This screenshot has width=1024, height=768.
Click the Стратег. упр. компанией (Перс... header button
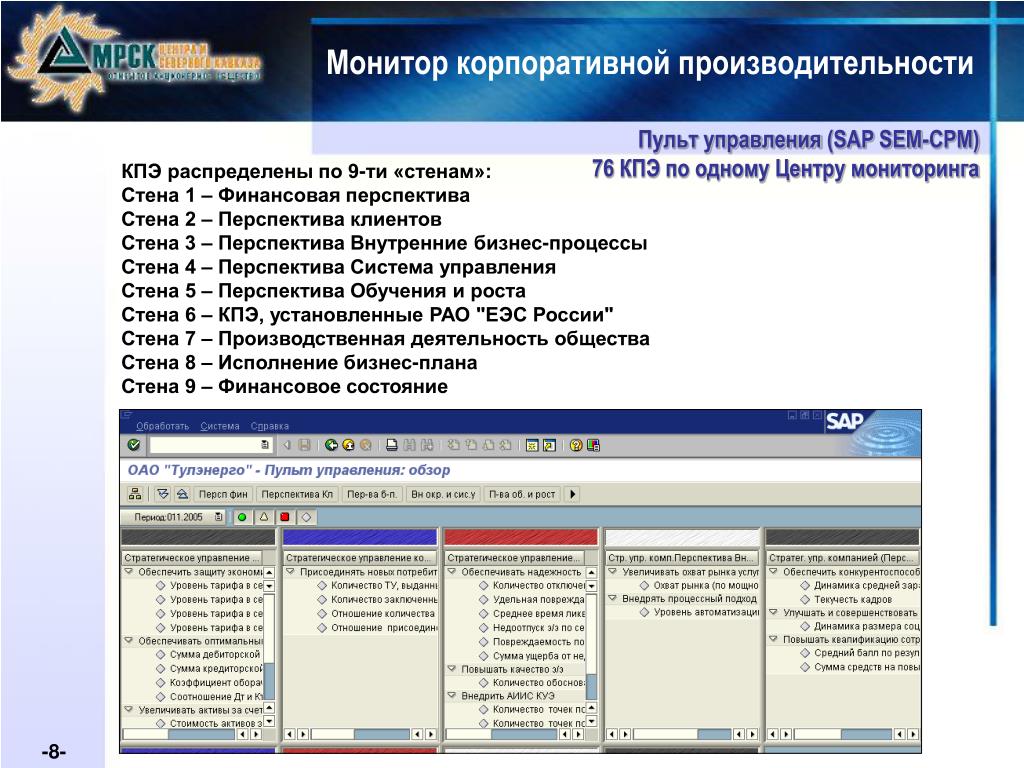(842, 558)
